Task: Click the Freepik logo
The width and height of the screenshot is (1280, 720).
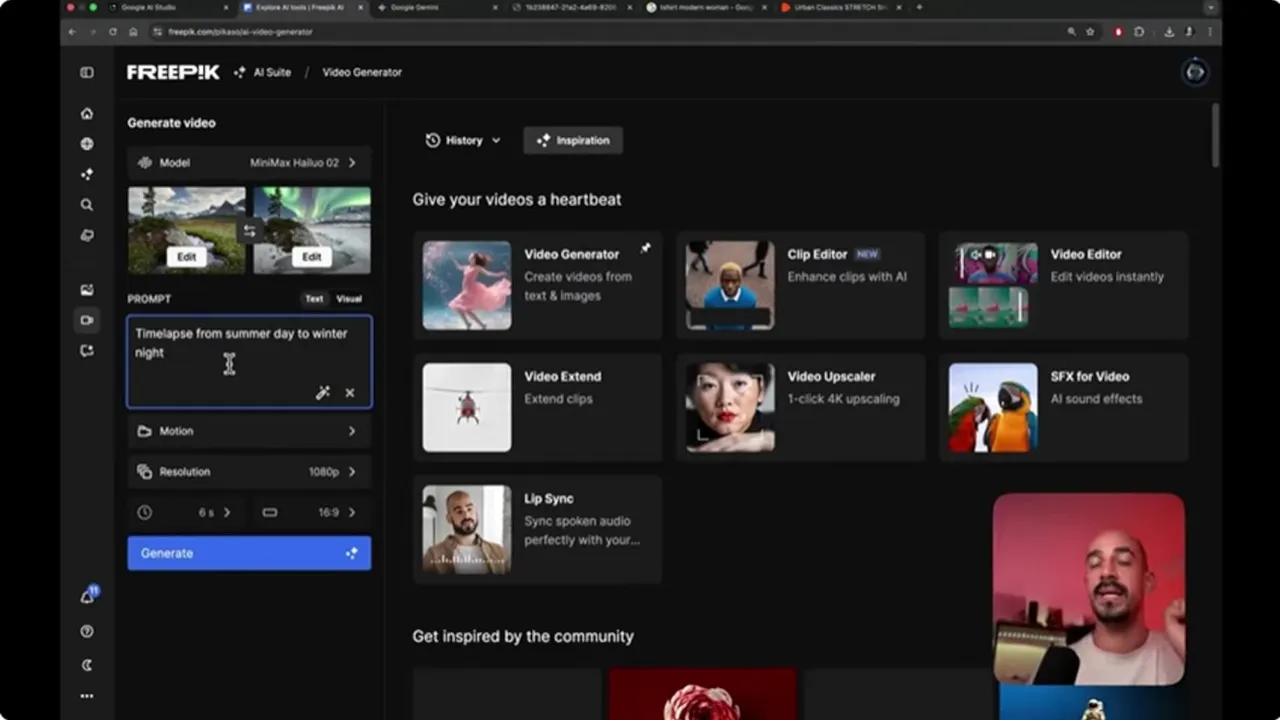Action: tap(173, 72)
